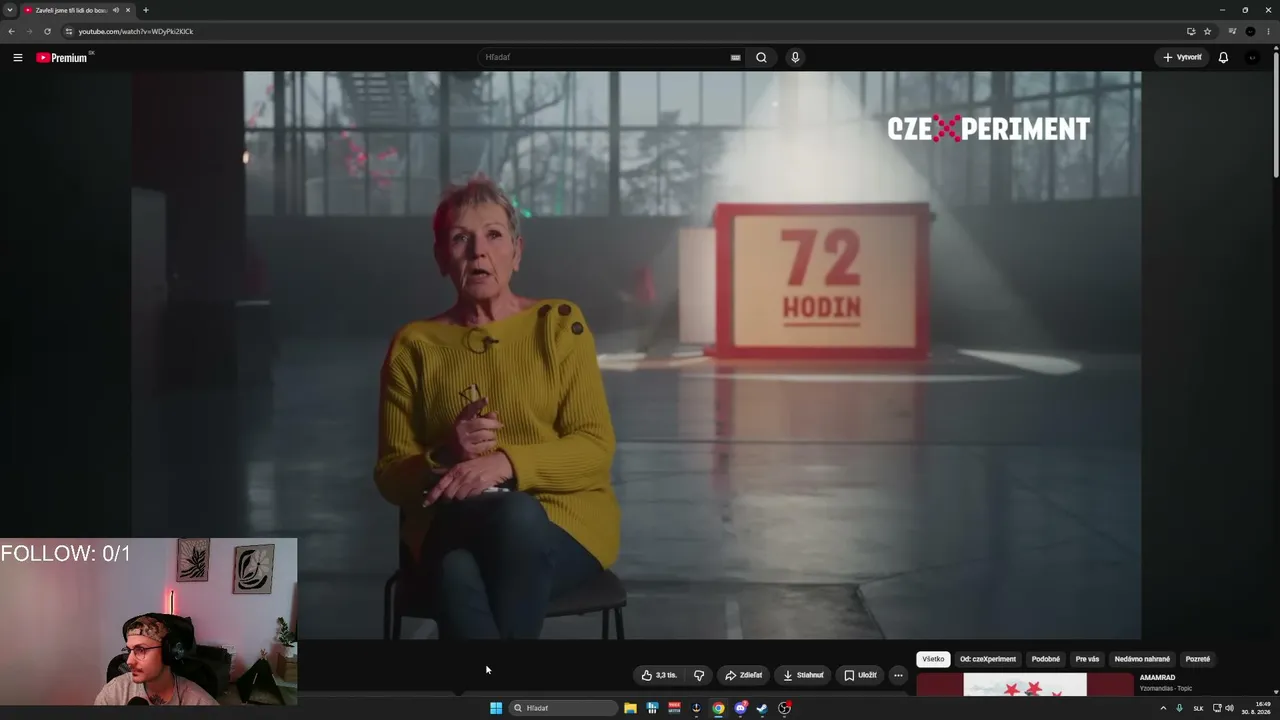This screenshot has height=720, width=1280.
Task: View site information icon in address bar
Action: click(x=68, y=31)
